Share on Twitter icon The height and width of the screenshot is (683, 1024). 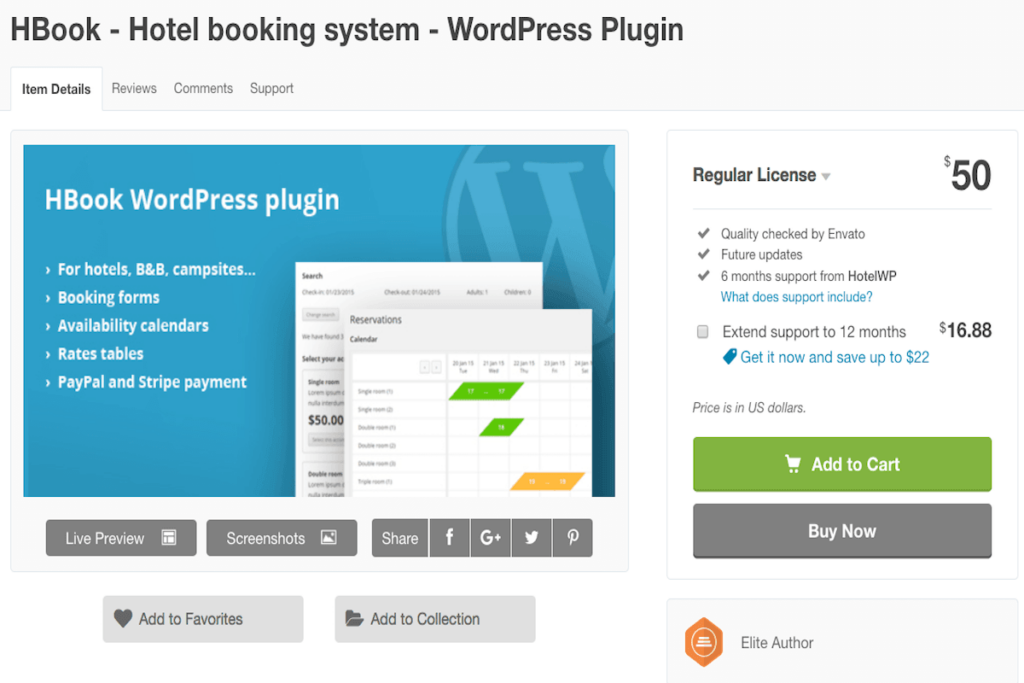pyautogui.click(x=532, y=538)
